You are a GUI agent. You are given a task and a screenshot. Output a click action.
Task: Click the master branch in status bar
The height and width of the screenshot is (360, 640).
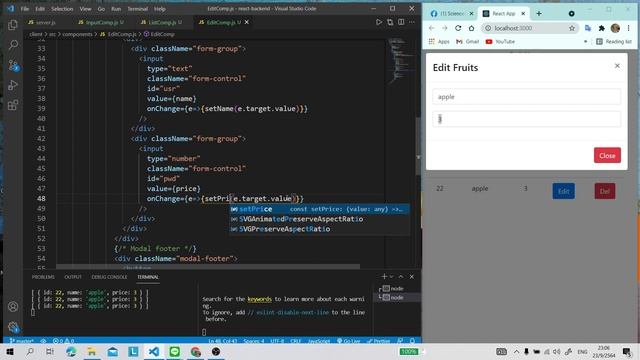click(x=22, y=341)
